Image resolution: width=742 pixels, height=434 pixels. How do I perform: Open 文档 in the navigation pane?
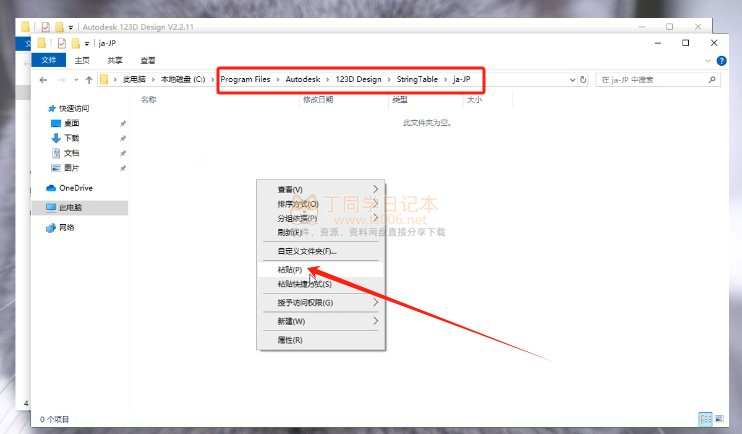(71, 153)
